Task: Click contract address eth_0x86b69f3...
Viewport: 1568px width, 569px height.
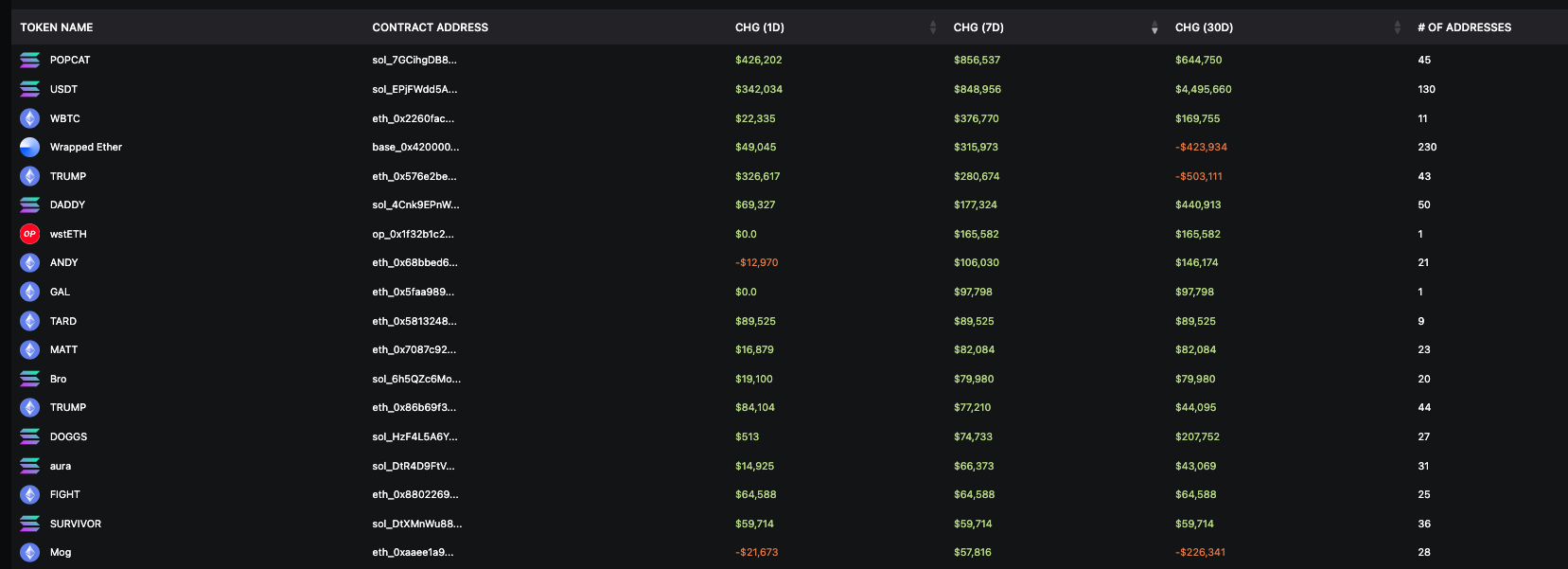Action: click(414, 407)
